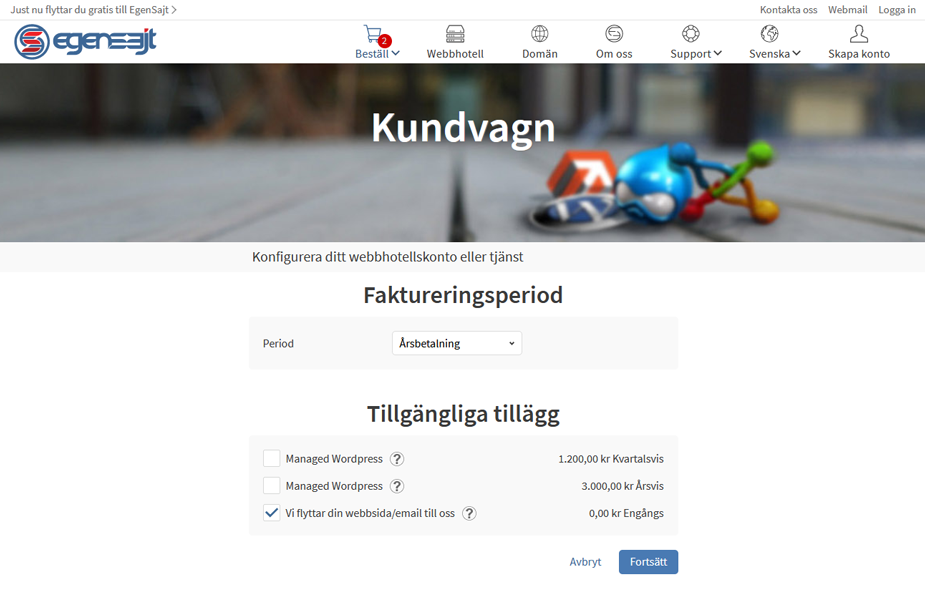Open the Period Årsbetalning dropdown
The width and height of the screenshot is (925, 591).
tap(457, 343)
